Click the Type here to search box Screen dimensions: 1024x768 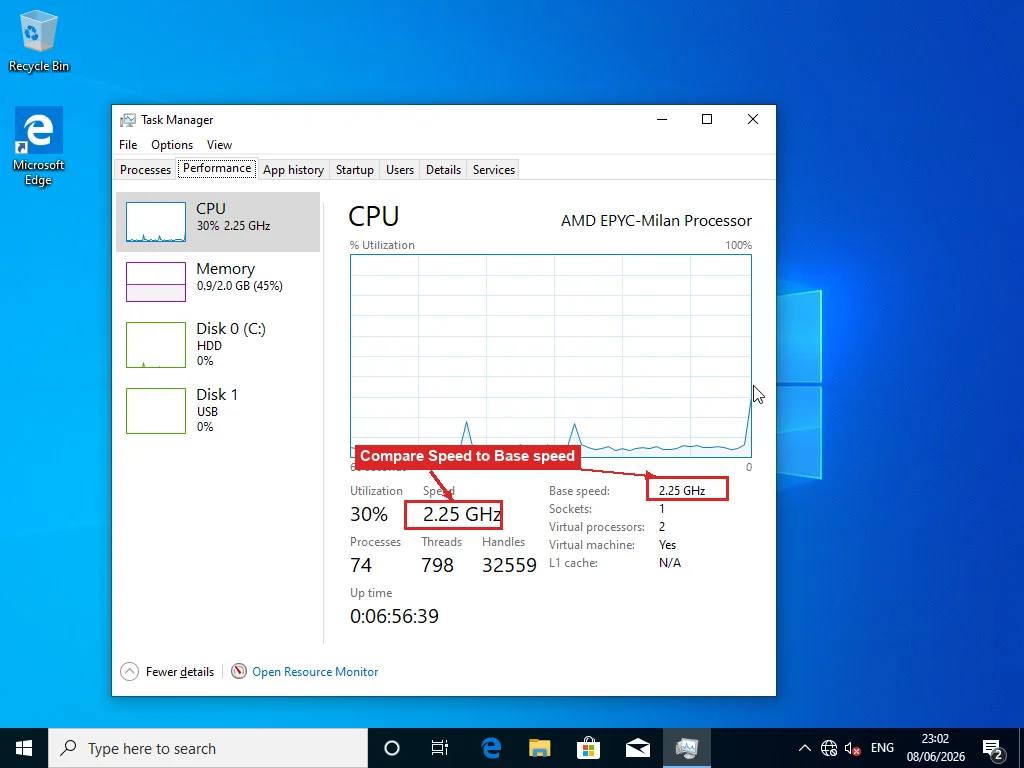click(208, 748)
